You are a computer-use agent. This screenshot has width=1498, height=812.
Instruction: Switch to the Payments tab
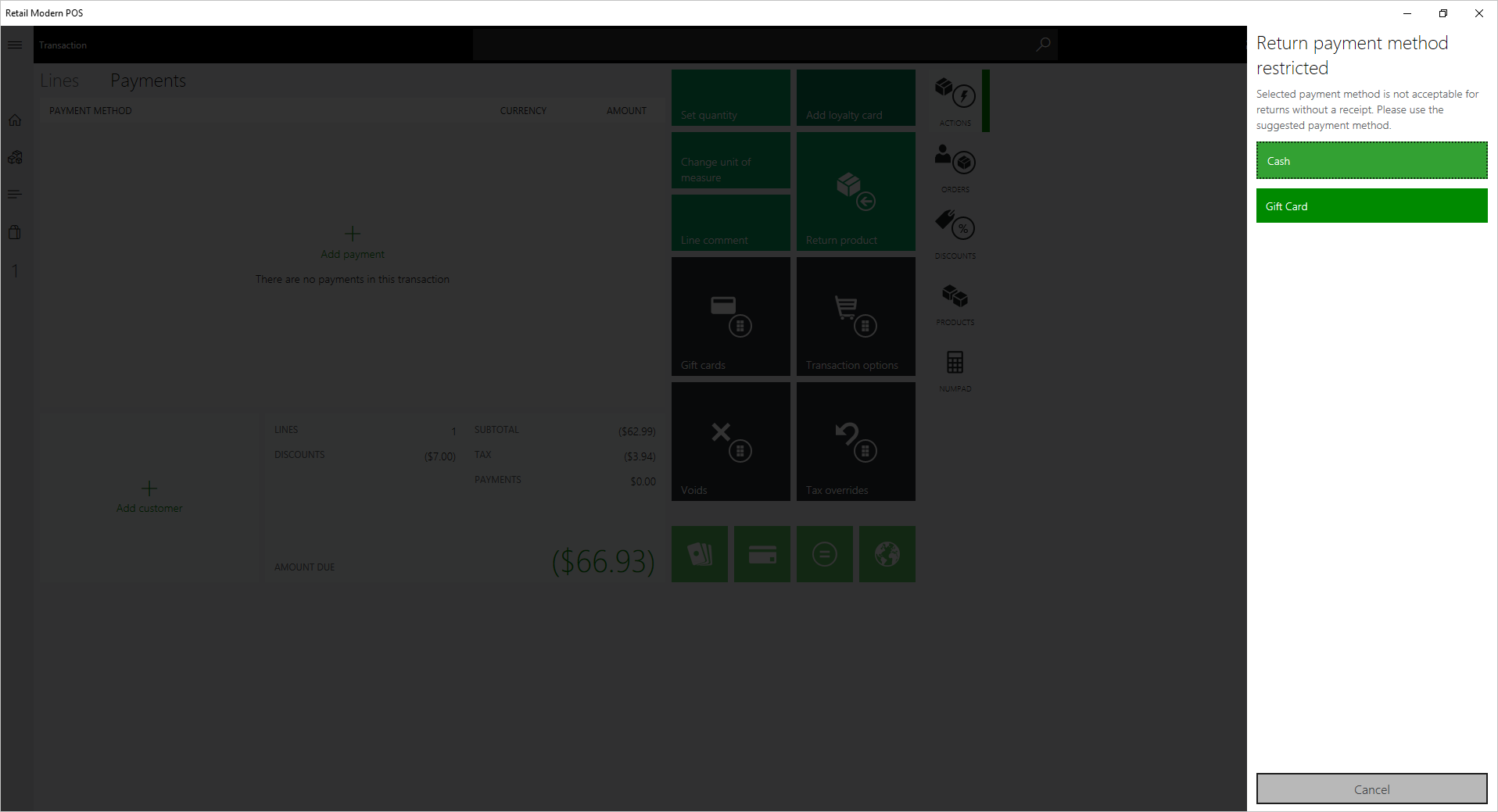click(x=148, y=80)
